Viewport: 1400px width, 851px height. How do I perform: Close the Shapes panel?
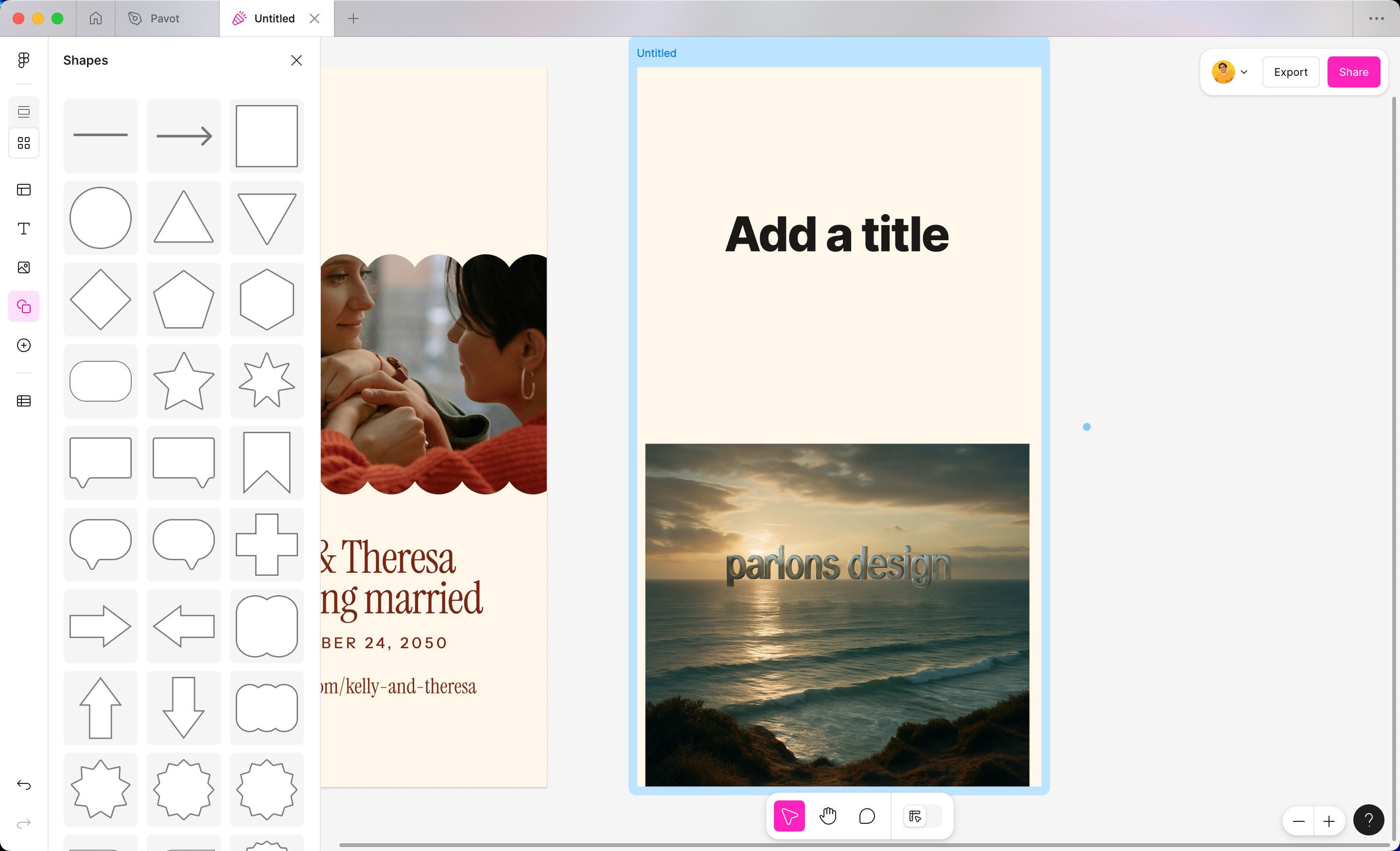tap(296, 60)
